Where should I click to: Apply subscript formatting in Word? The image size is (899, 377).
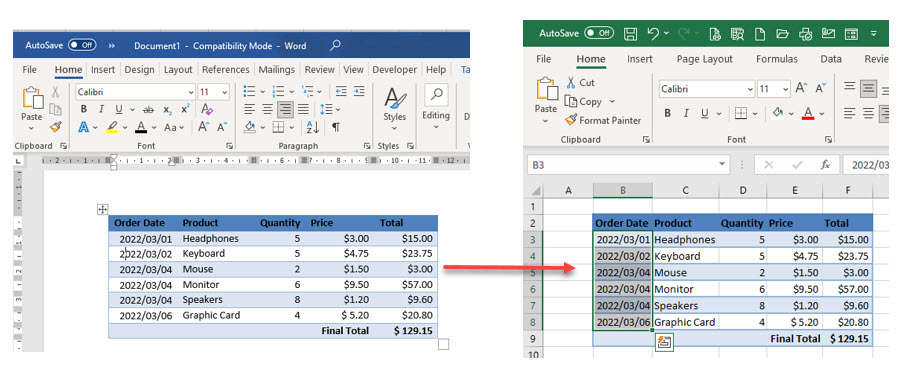coord(167,109)
